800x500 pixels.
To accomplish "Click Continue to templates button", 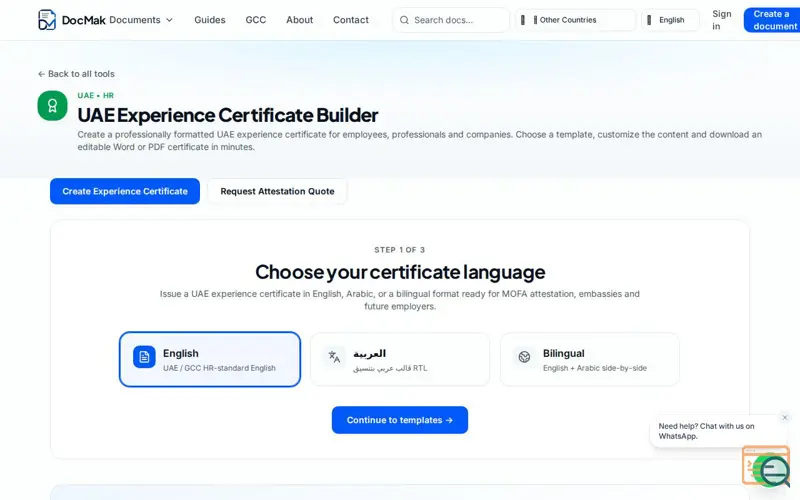I will point(400,420).
